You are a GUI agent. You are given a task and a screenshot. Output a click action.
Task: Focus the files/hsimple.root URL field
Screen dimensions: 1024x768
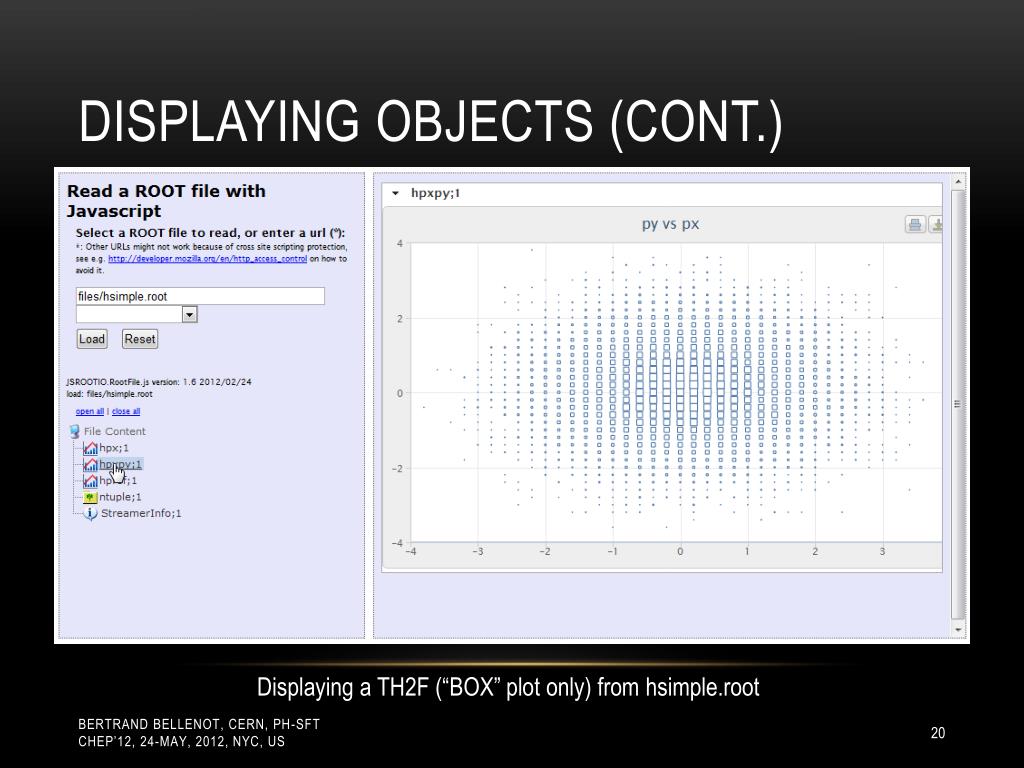click(x=200, y=296)
